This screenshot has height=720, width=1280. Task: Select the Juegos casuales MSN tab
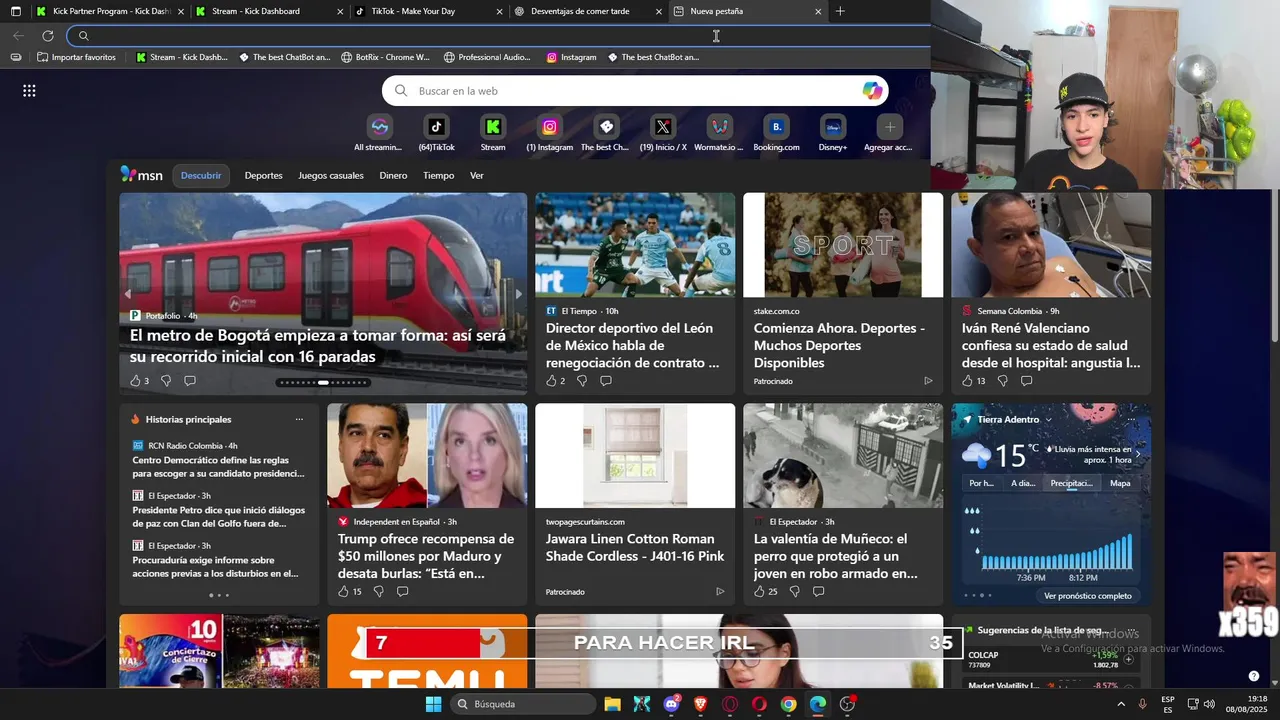(331, 176)
